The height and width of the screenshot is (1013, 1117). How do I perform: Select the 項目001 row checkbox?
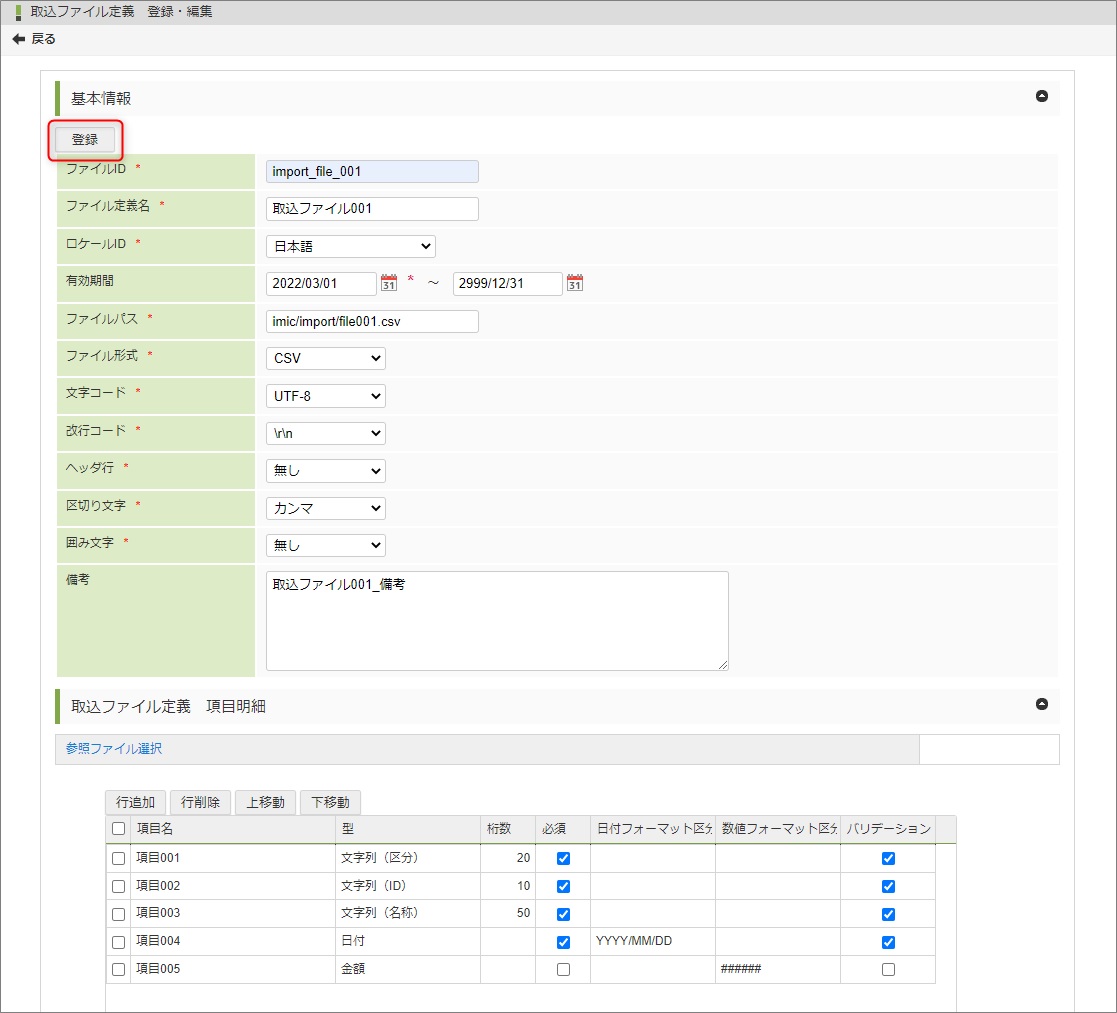coord(119,858)
